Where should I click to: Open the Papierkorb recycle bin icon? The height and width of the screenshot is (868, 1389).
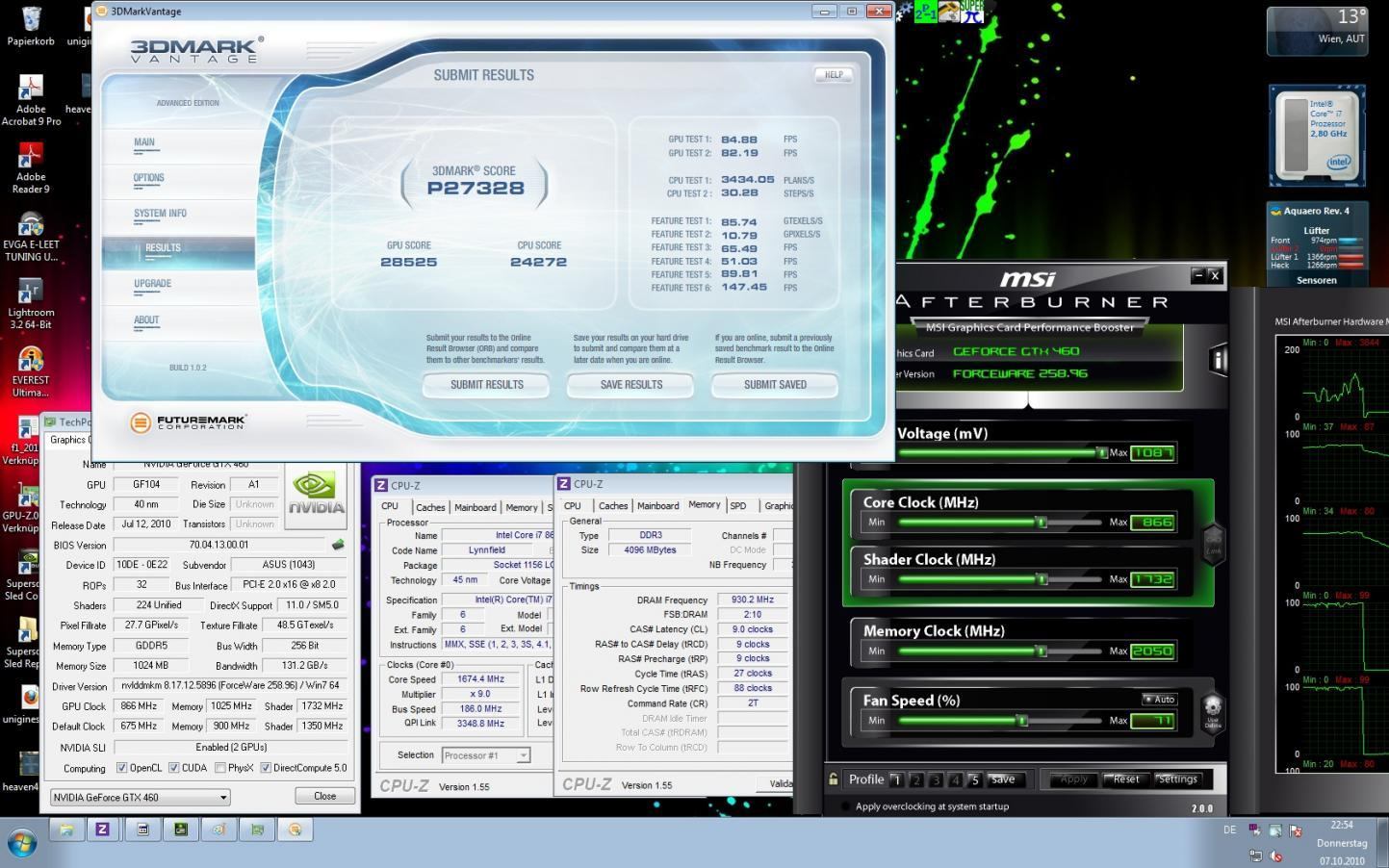coord(31,26)
